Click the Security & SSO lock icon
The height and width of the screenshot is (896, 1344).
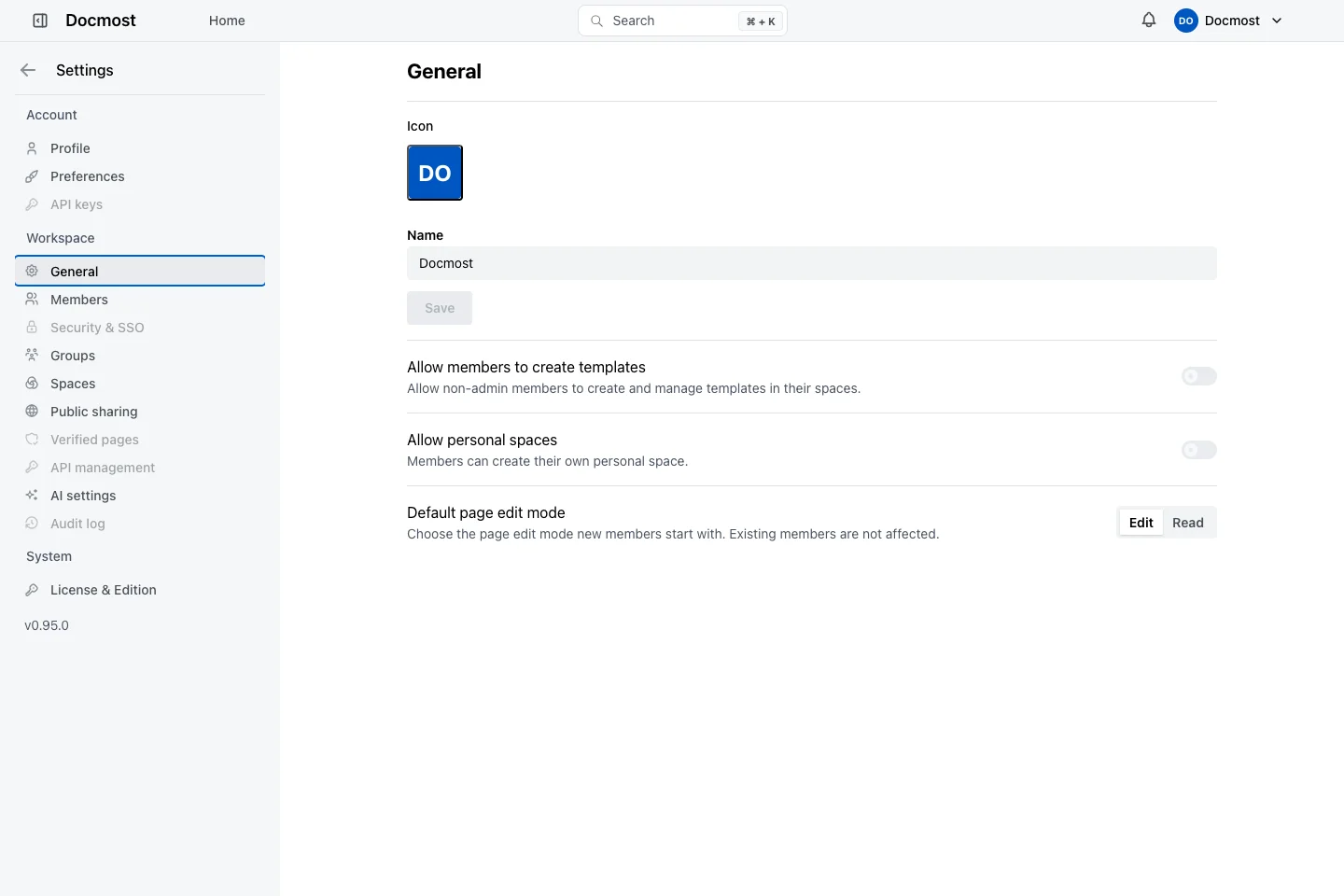(x=32, y=328)
